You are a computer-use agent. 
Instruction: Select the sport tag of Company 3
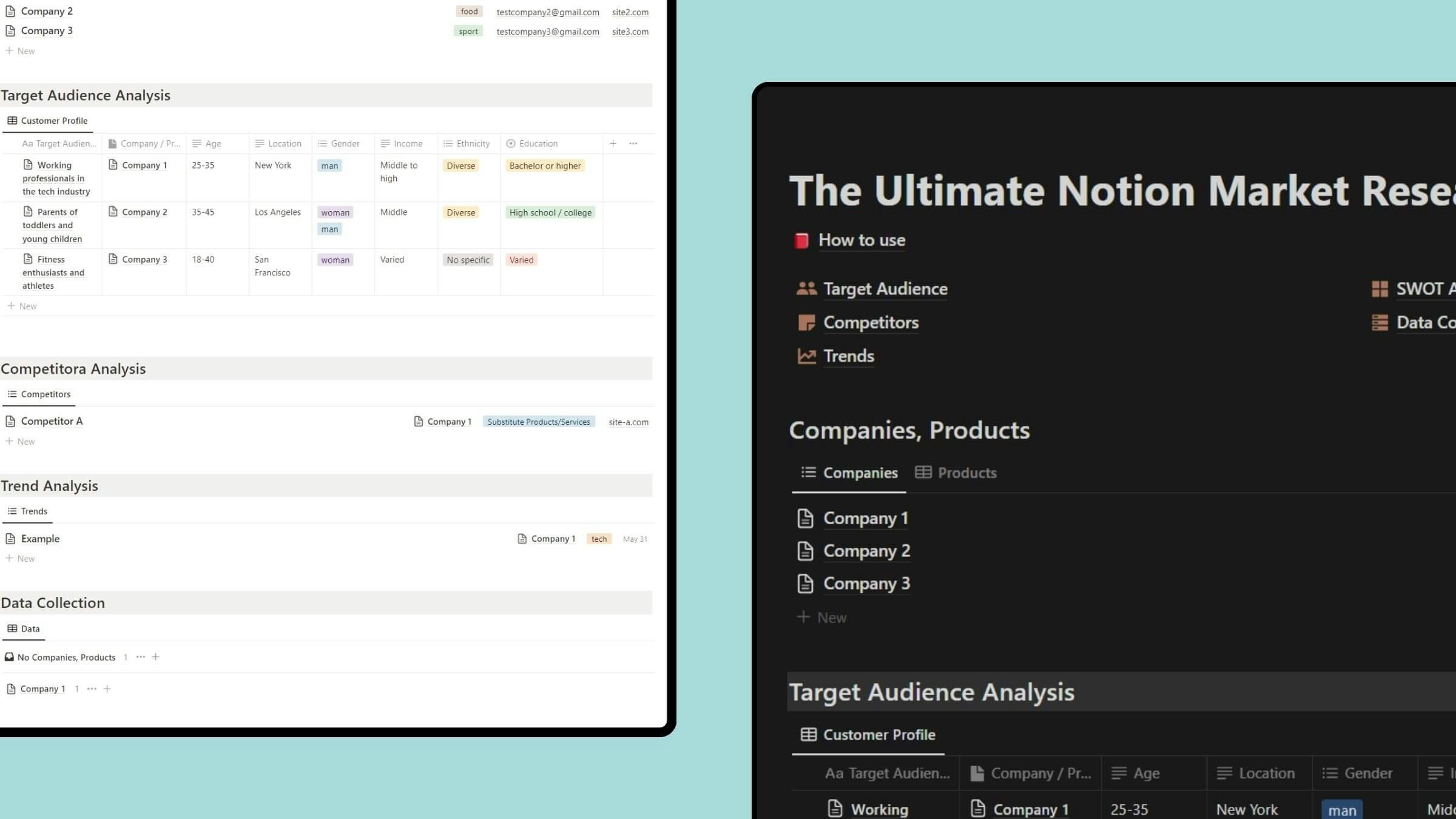click(x=468, y=31)
